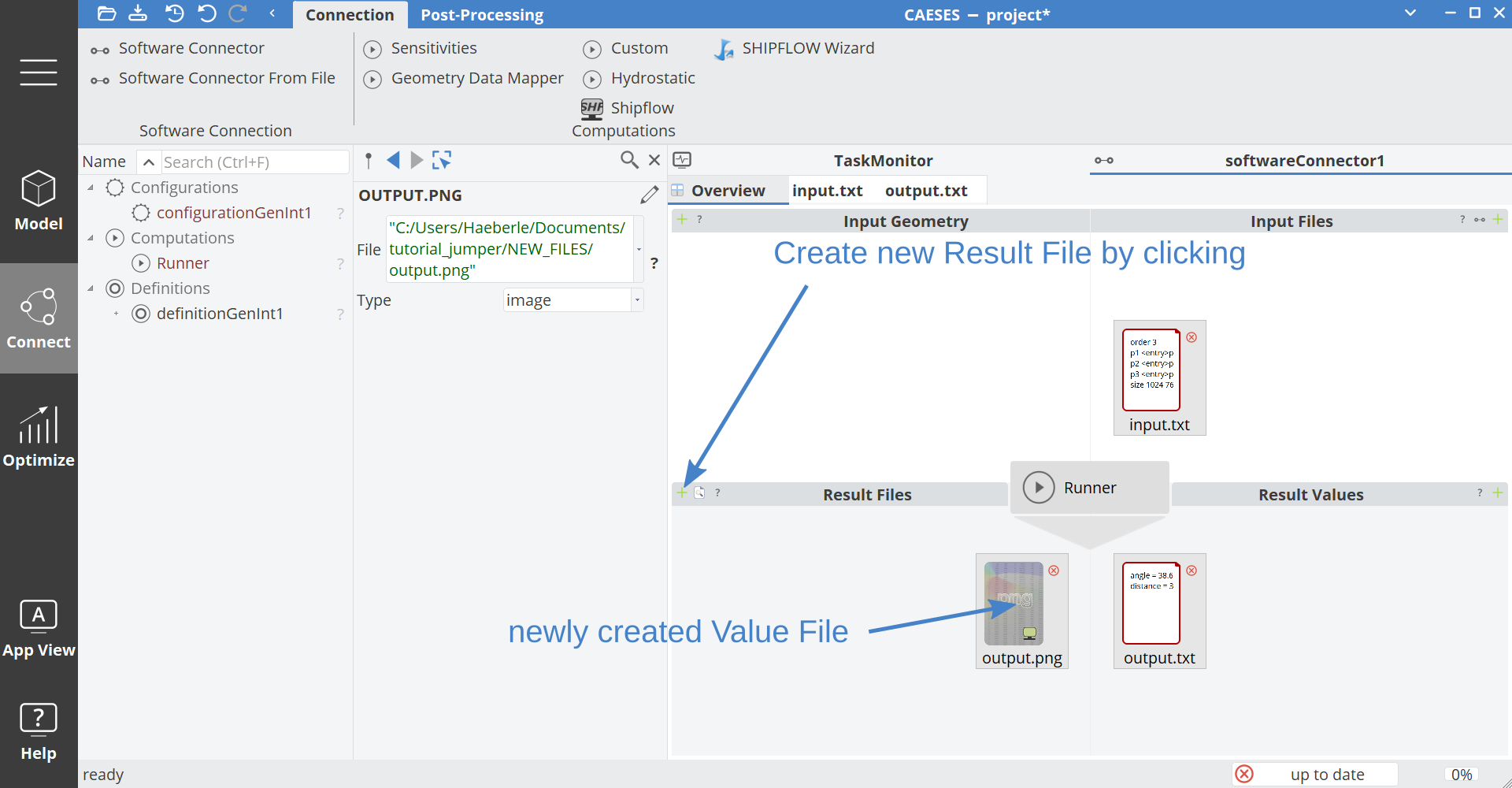The image size is (1512, 788).
Task: Select Runner in the object tree
Action: (183, 263)
